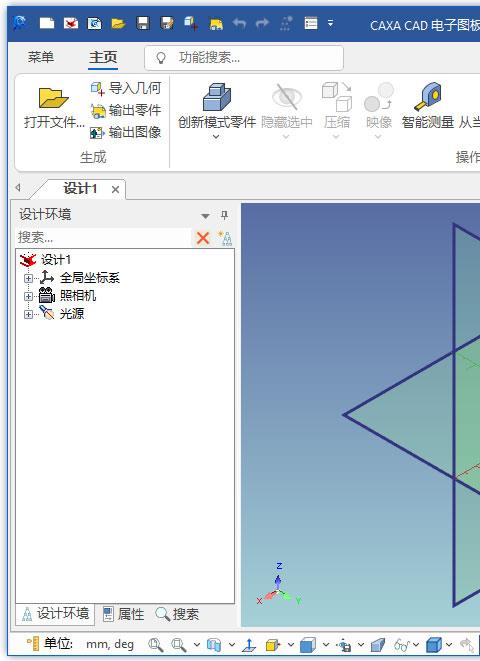Viewport: 480px width, 661px height.
Task: Save the document with the floppy disk icon
Action: [x=143, y=23]
